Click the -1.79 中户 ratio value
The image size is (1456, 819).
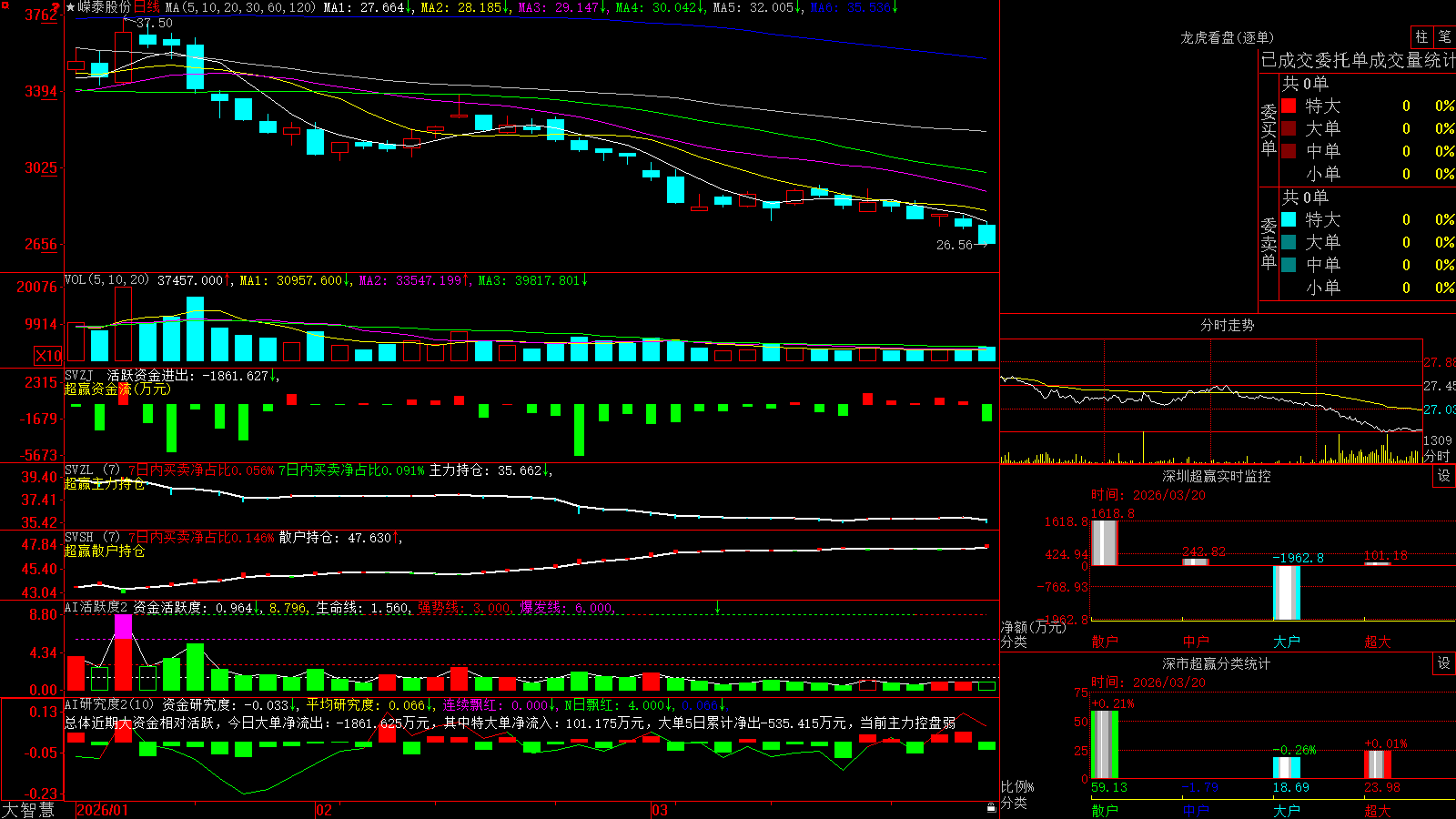pyautogui.click(x=1200, y=787)
